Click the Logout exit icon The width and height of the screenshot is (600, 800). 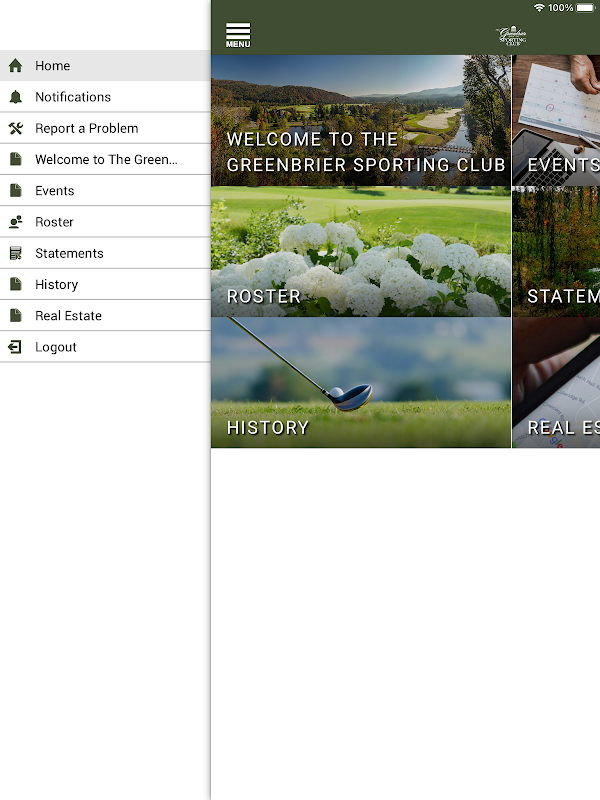coord(15,347)
